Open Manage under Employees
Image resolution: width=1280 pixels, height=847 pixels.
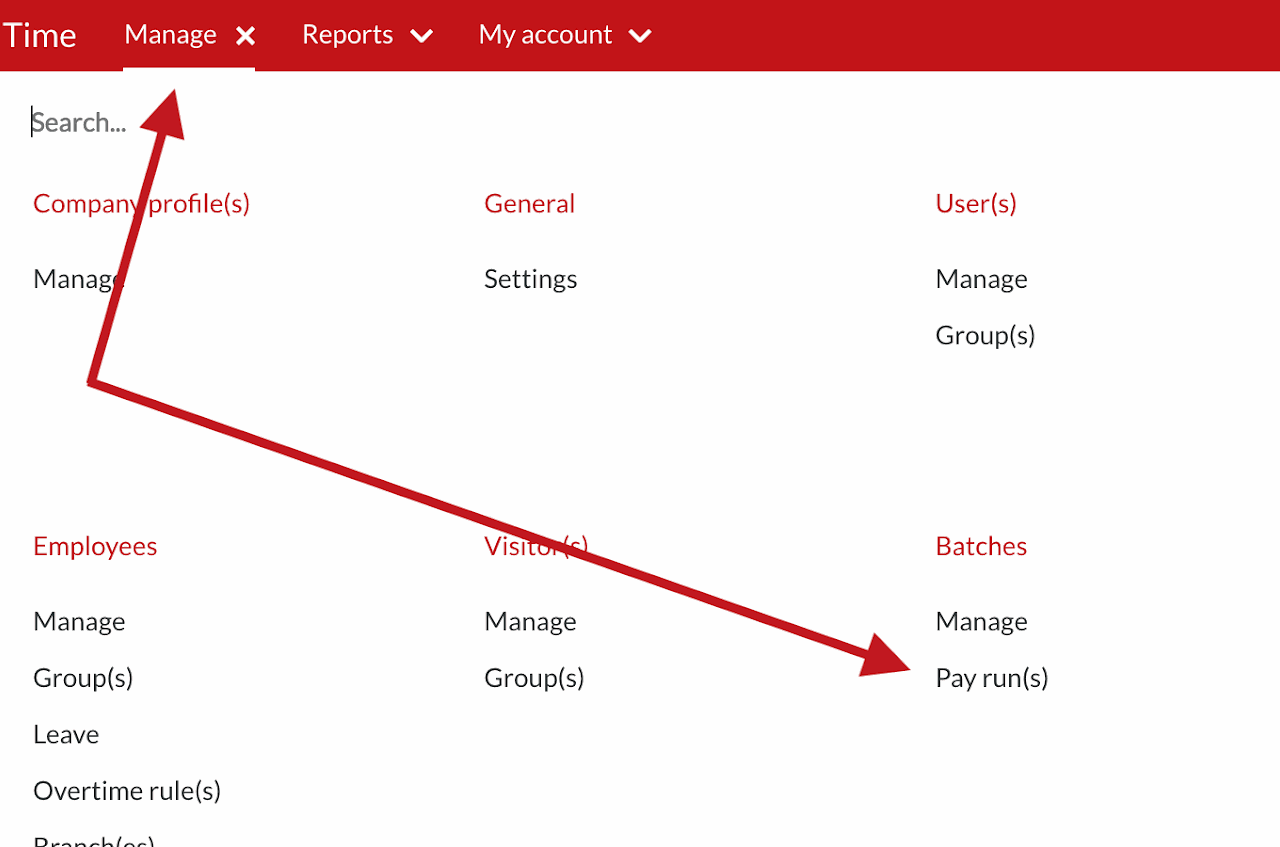79,622
